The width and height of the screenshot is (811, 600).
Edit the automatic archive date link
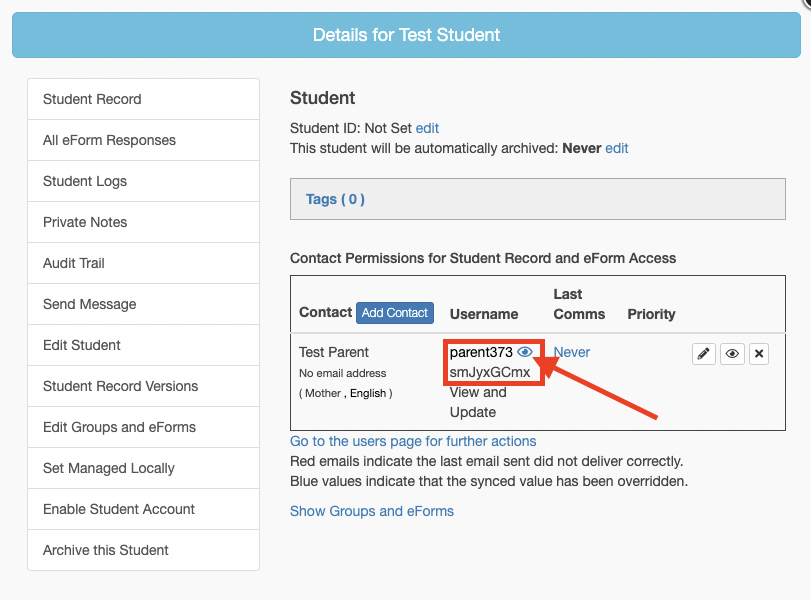(x=617, y=148)
